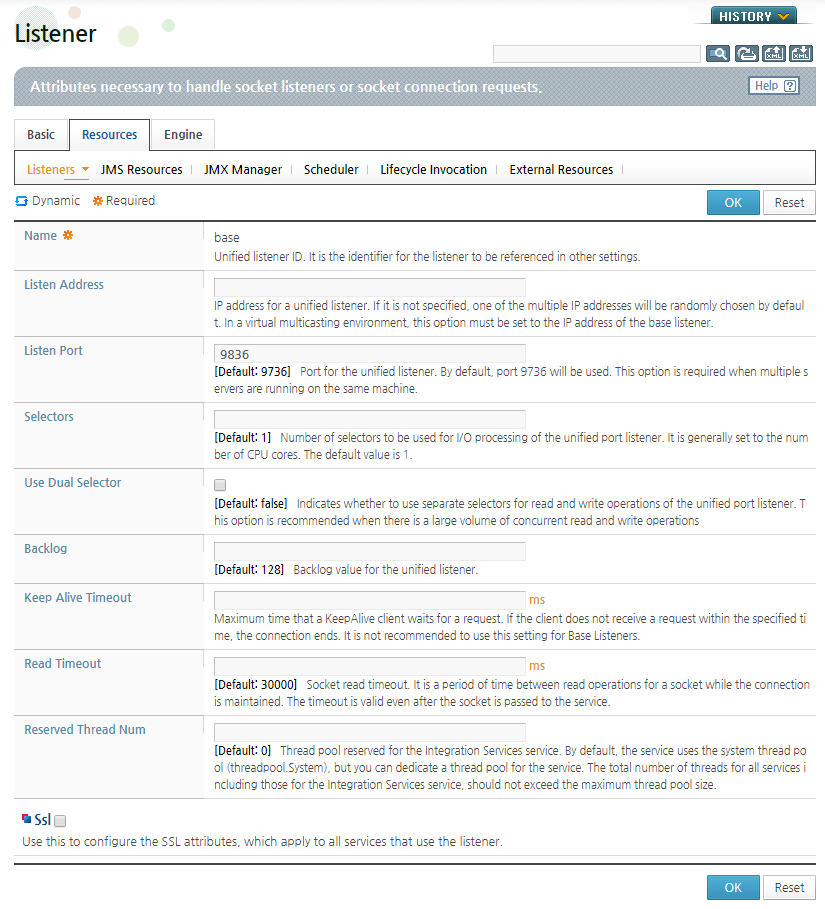The height and width of the screenshot is (909, 825).
Task: Click the Listen Port label
Action: click(x=53, y=351)
